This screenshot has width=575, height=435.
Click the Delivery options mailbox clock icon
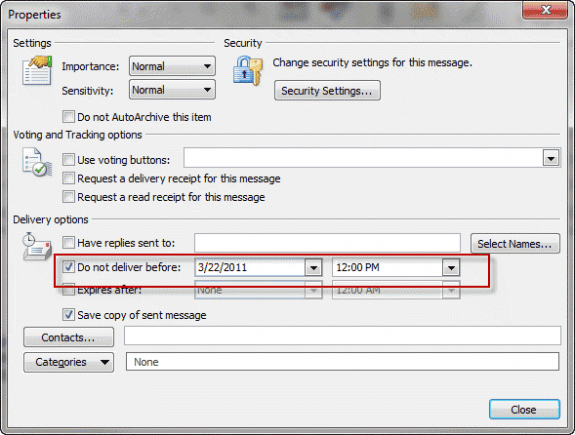[37, 246]
